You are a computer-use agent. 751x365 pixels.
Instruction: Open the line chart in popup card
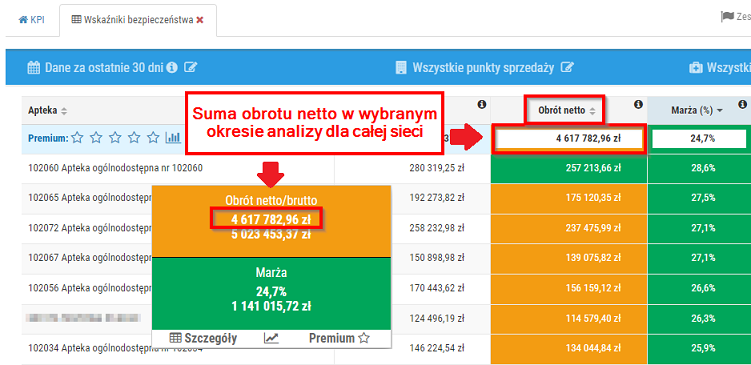click(271, 339)
